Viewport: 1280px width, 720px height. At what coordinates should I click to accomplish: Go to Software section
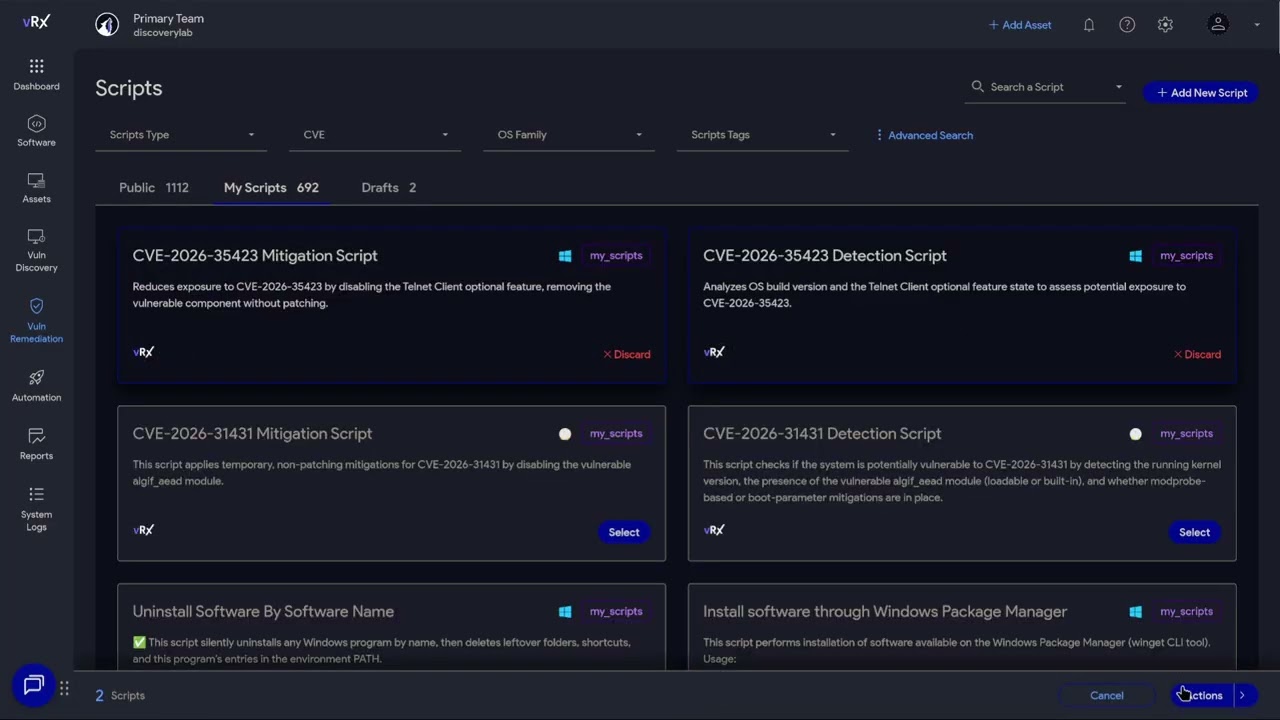tap(36, 131)
